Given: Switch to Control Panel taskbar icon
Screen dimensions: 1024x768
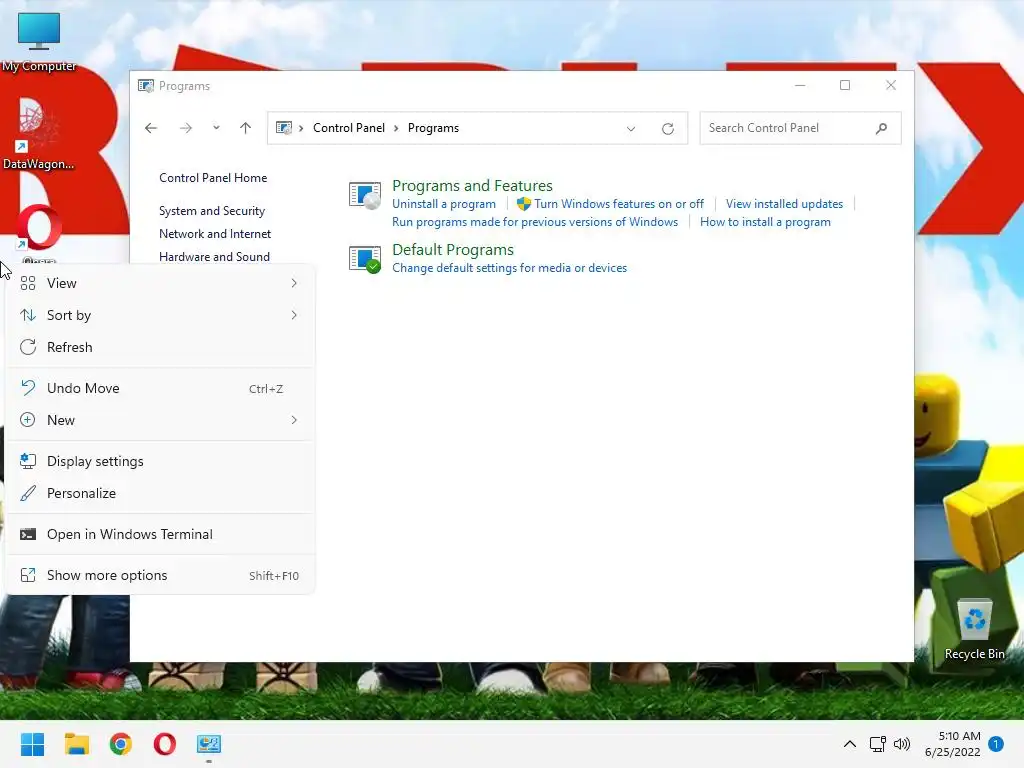Looking at the screenshot, I should pos(209,744).
